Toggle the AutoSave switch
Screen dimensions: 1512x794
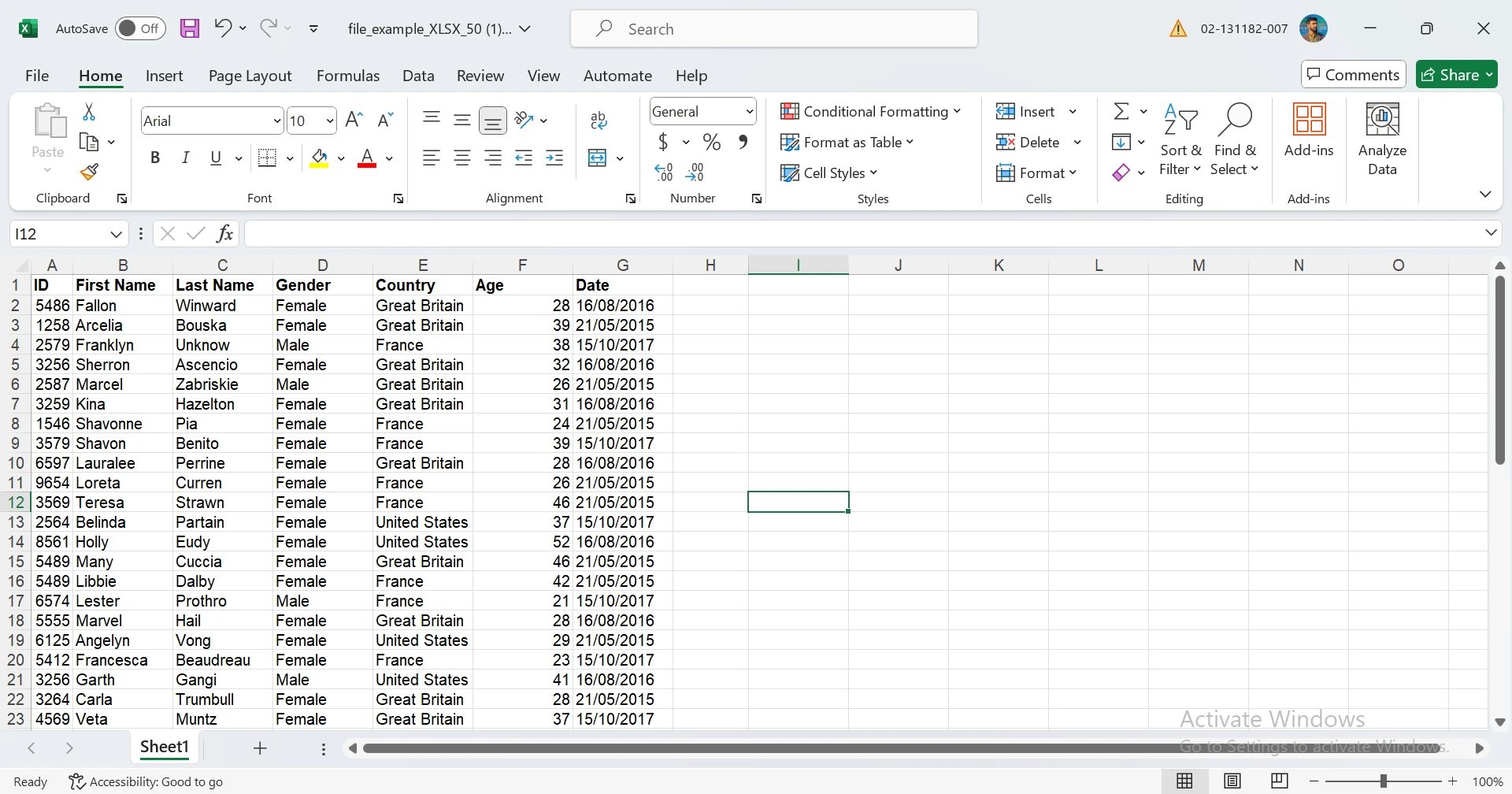[x=140, y=29]
